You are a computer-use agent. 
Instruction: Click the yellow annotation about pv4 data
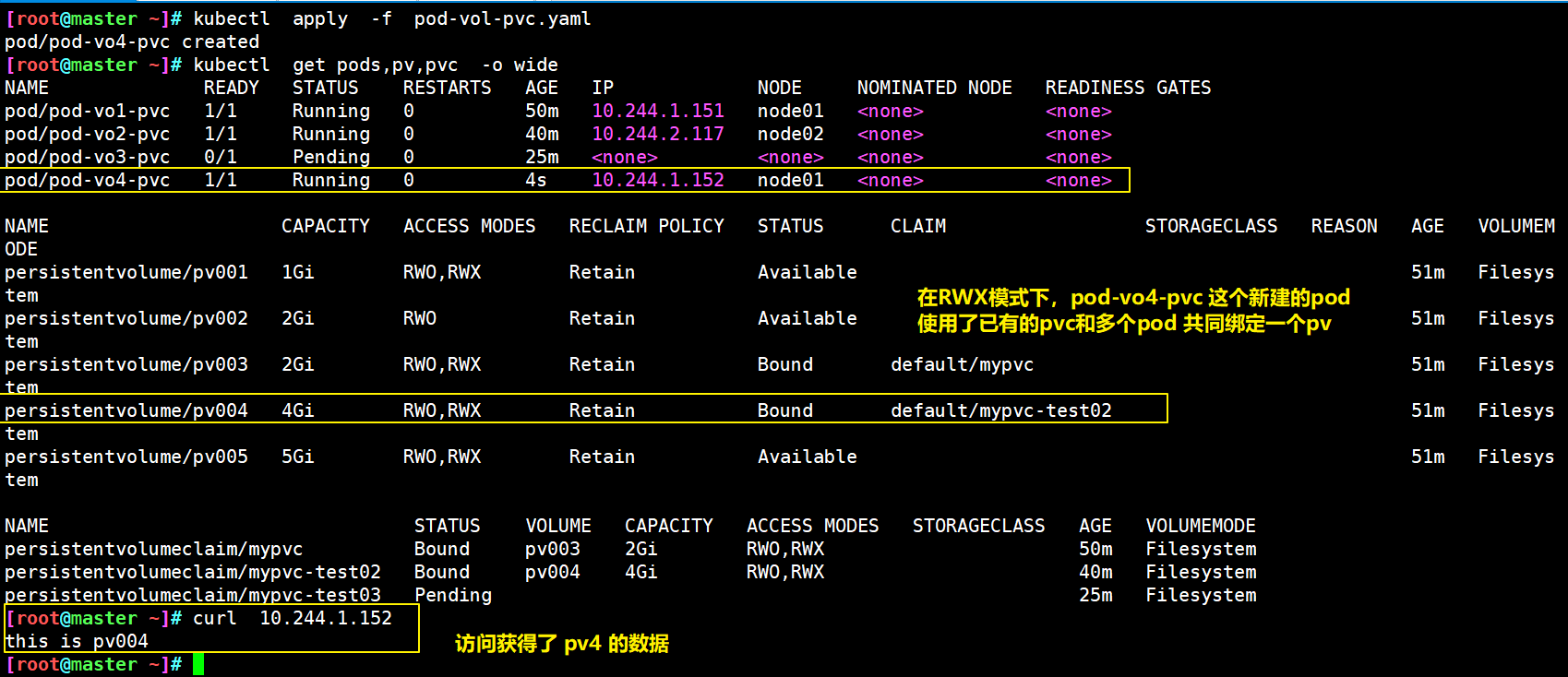(562, 644)
